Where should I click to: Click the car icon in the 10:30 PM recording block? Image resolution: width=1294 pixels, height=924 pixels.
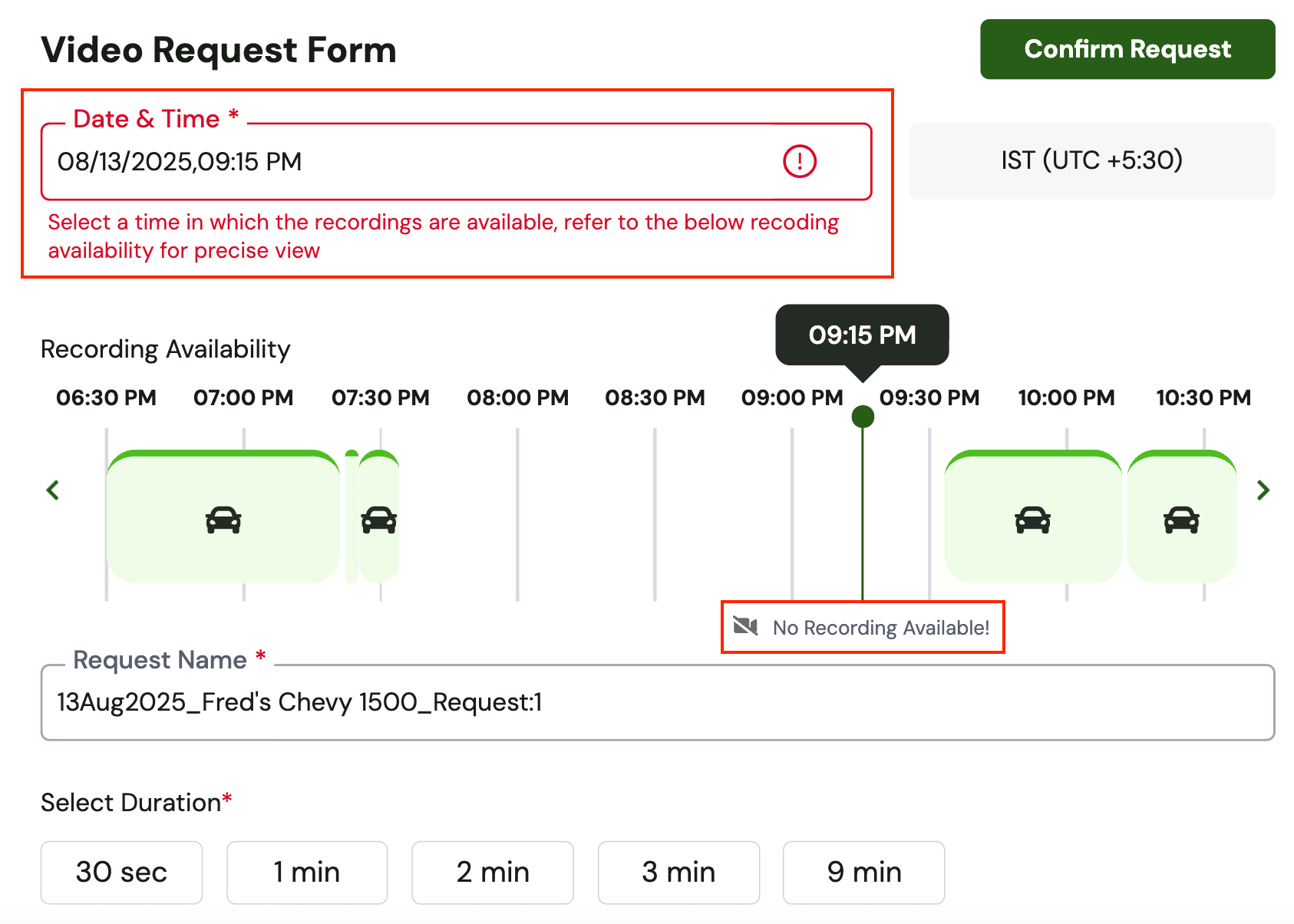[1181, 520]
